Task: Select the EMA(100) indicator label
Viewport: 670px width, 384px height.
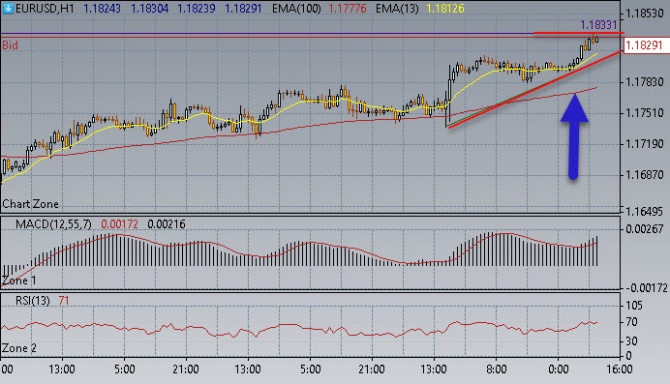Action: [x=296, y=9]
